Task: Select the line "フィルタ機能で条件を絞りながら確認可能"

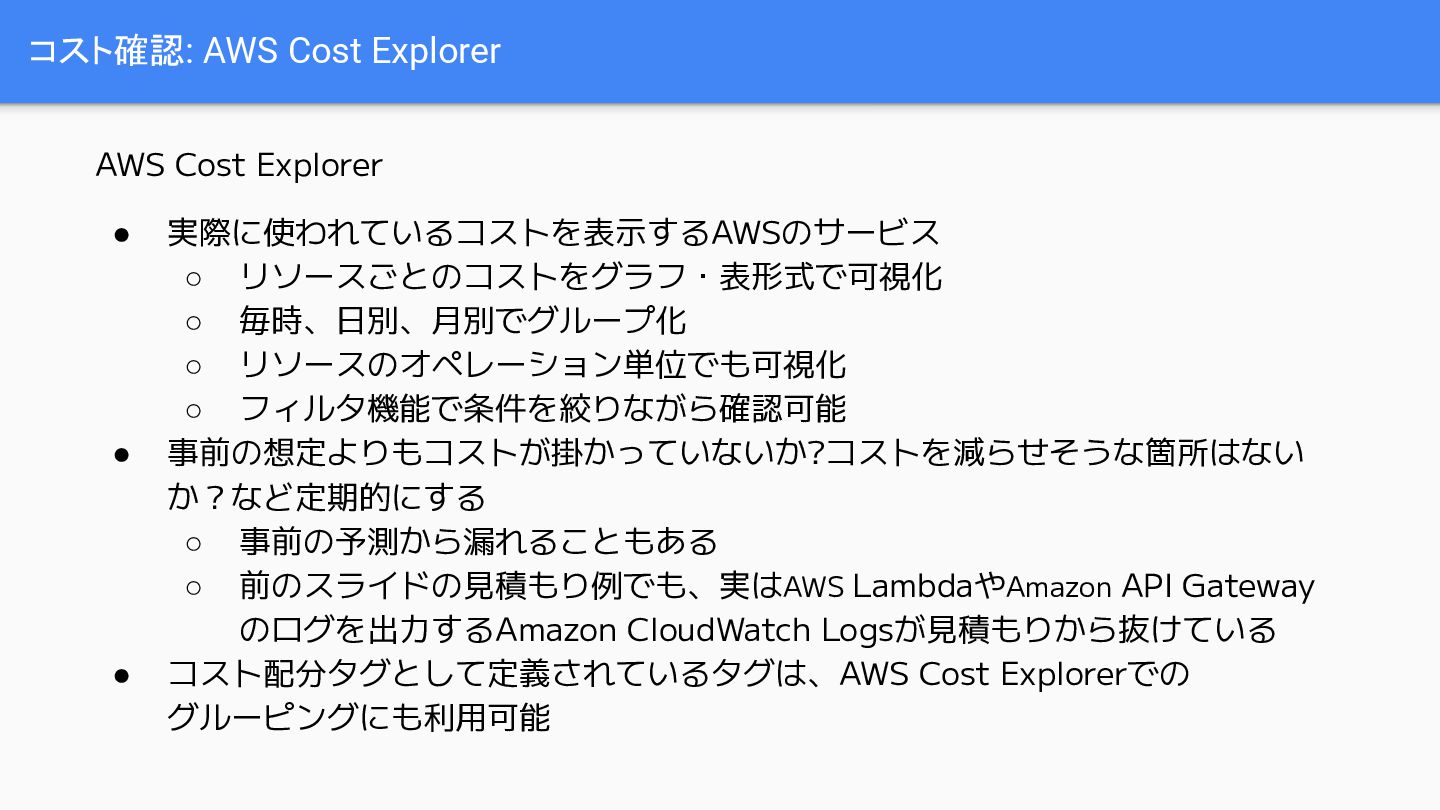Action: pyautogui.click(x=543, y=409)
